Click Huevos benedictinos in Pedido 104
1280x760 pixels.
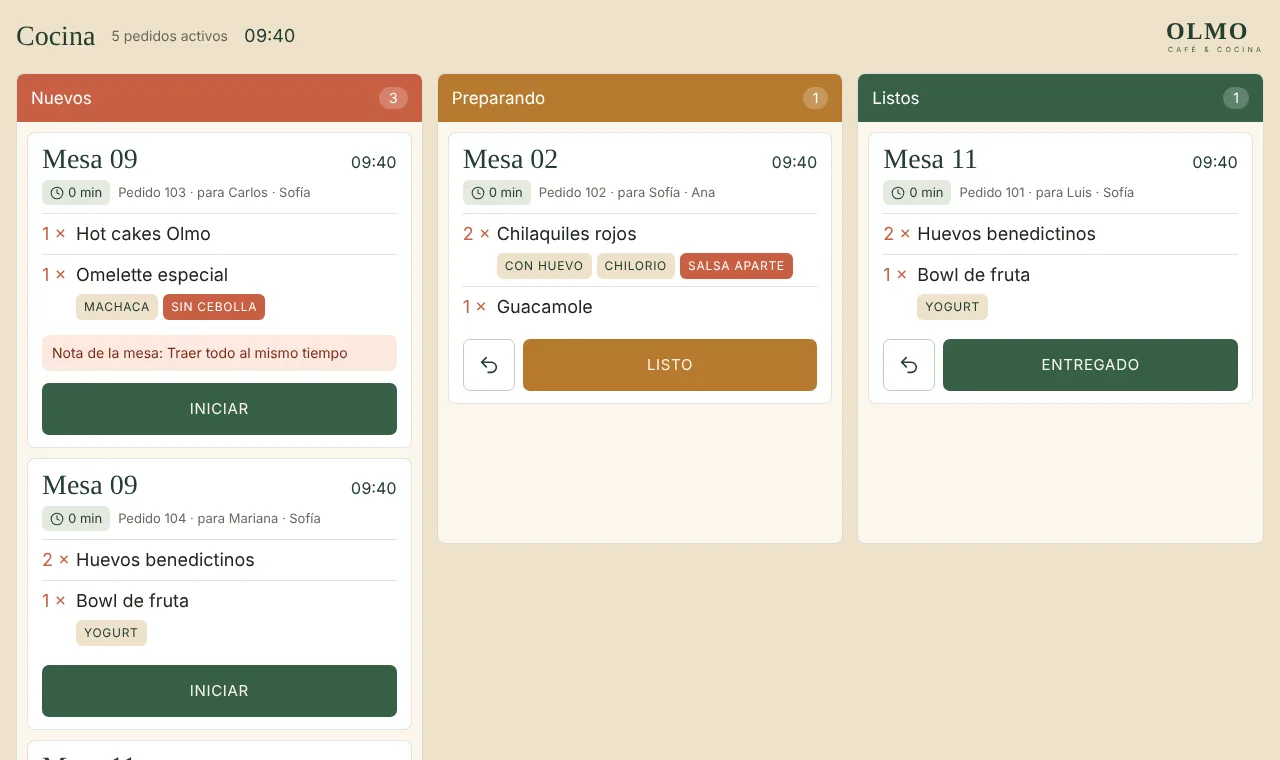(165, 560)
